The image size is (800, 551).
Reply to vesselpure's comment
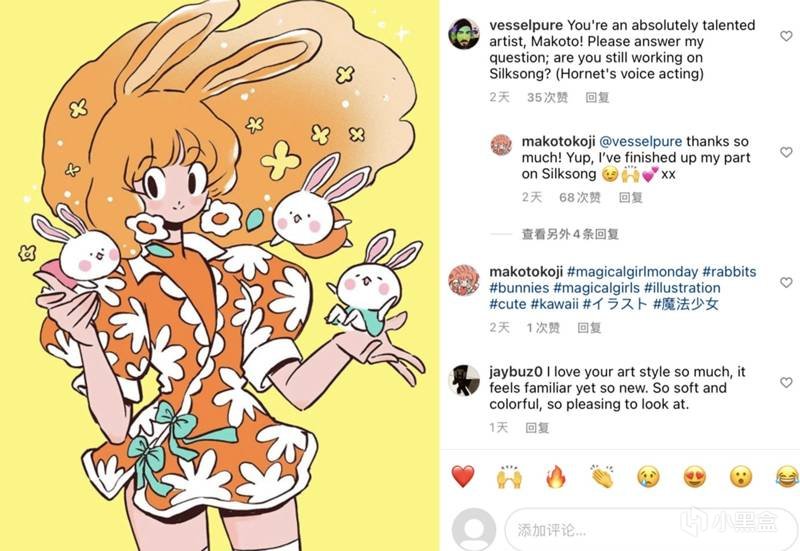597,97
